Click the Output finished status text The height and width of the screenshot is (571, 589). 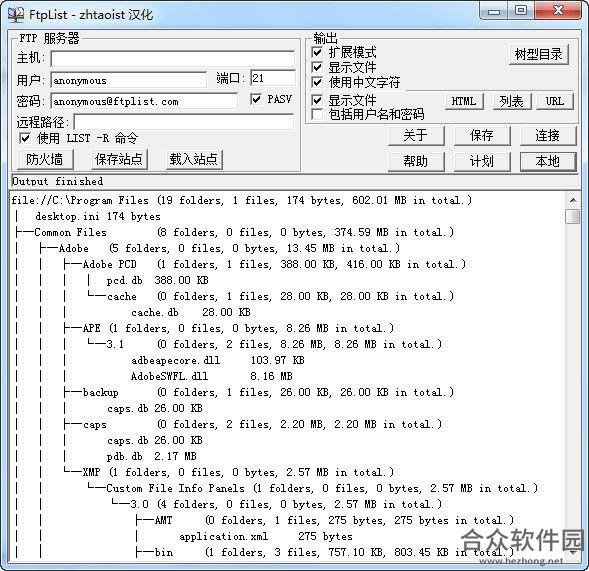pyautogui.click(x=57, y=181)
